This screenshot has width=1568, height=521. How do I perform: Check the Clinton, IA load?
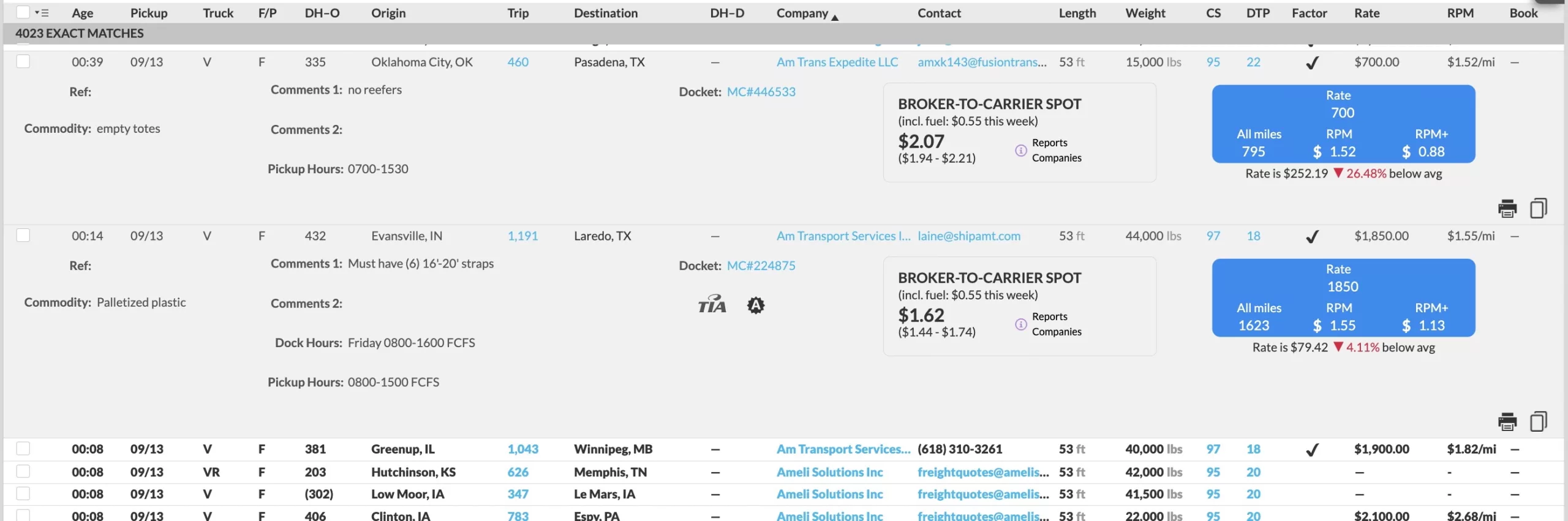[x=23, y=515]
